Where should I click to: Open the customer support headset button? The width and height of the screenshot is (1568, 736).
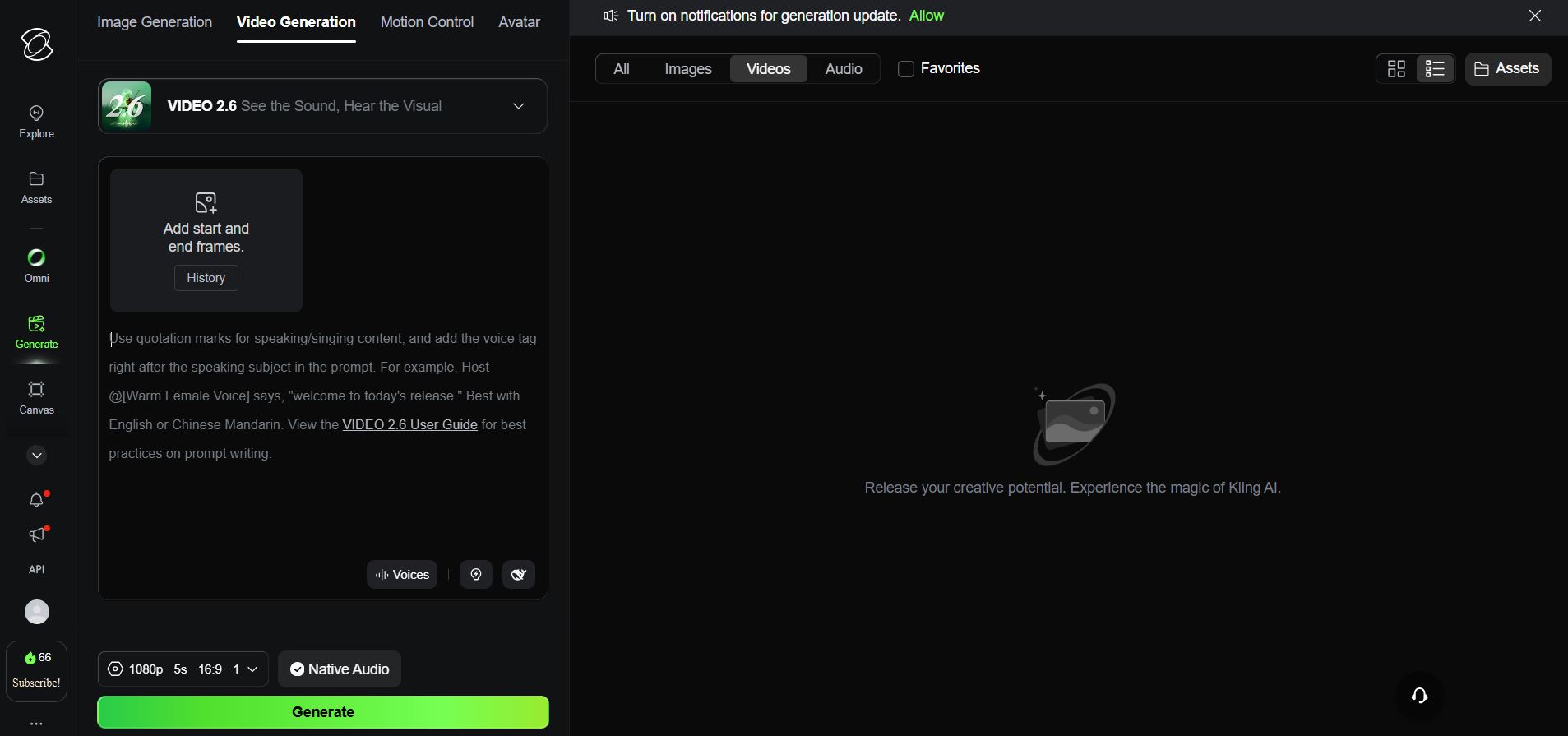[x=1420, y=696]
